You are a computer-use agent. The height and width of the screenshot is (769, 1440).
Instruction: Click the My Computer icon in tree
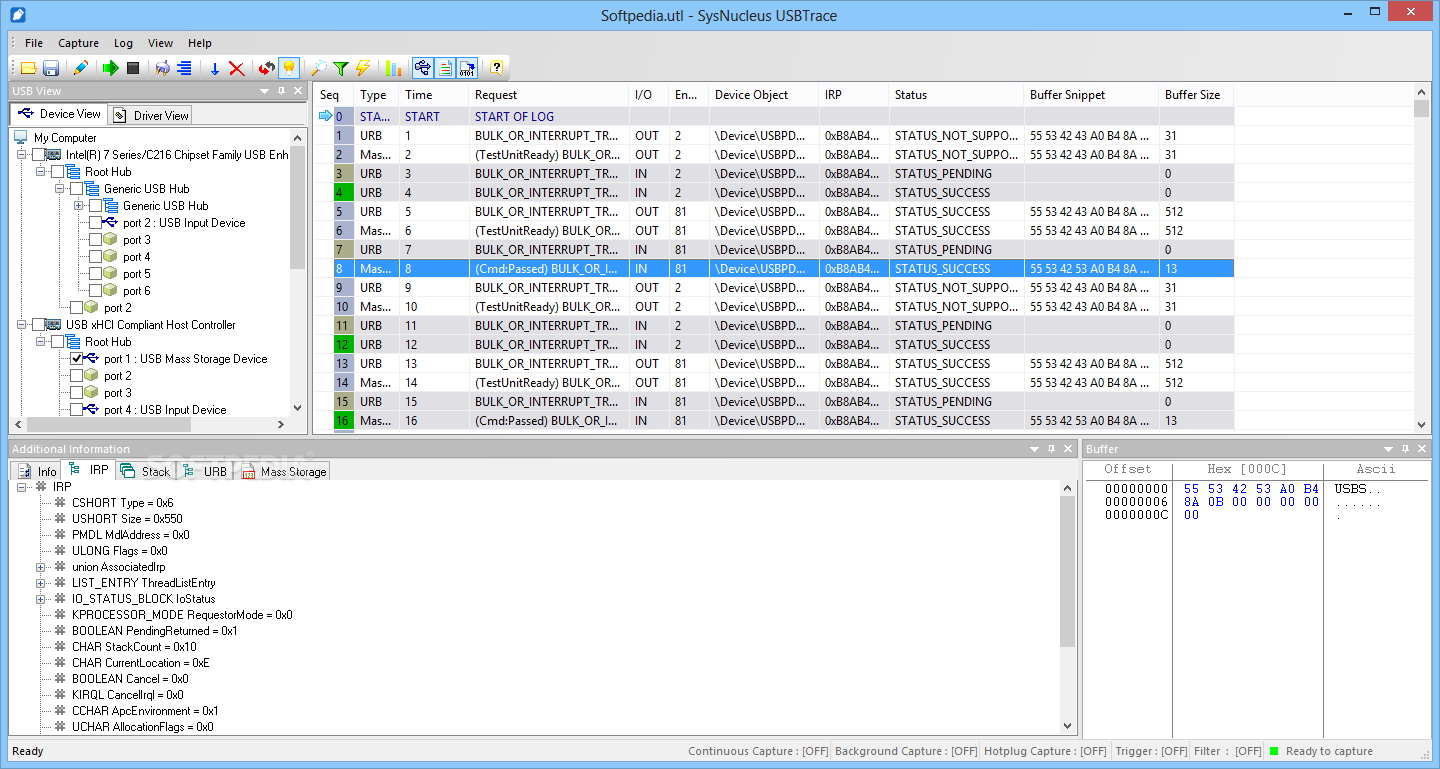click(x=21, y=137)
